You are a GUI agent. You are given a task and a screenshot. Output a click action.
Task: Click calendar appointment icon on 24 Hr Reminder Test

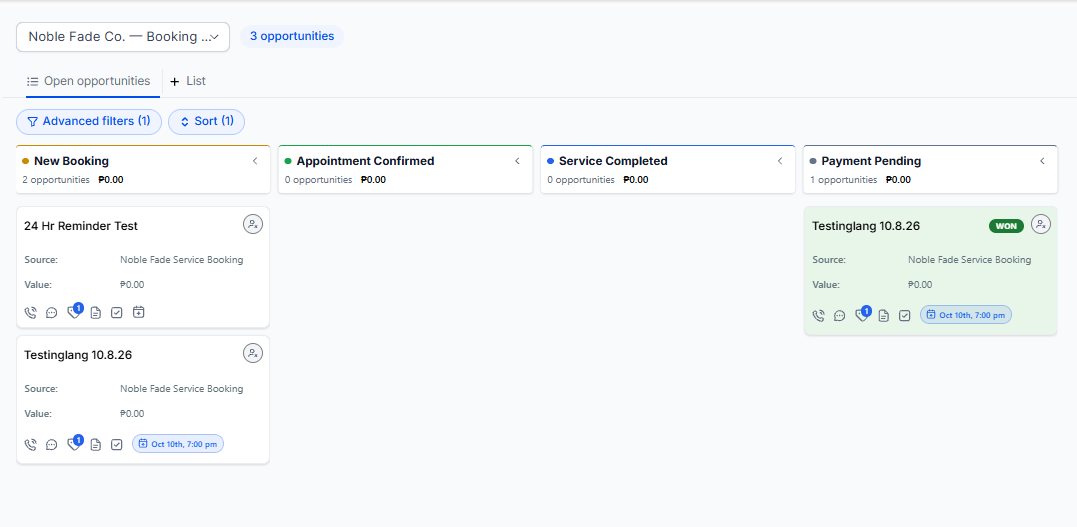point(139,313)
